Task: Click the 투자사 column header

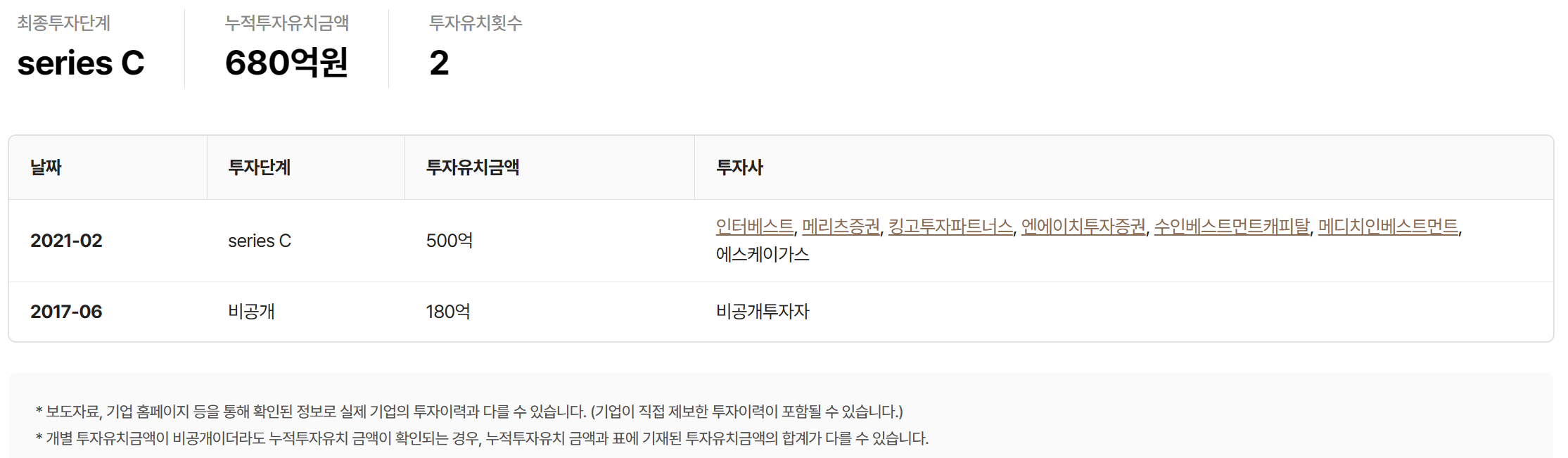Action: [739, 167]
